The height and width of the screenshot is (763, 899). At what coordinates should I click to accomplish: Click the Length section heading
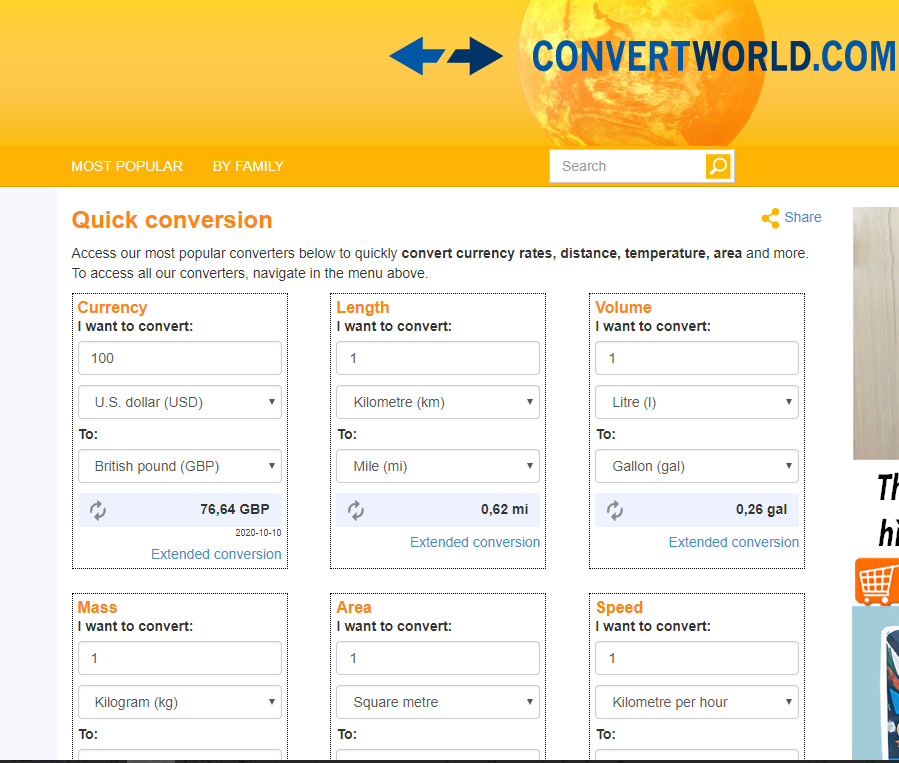coord(363,307)
